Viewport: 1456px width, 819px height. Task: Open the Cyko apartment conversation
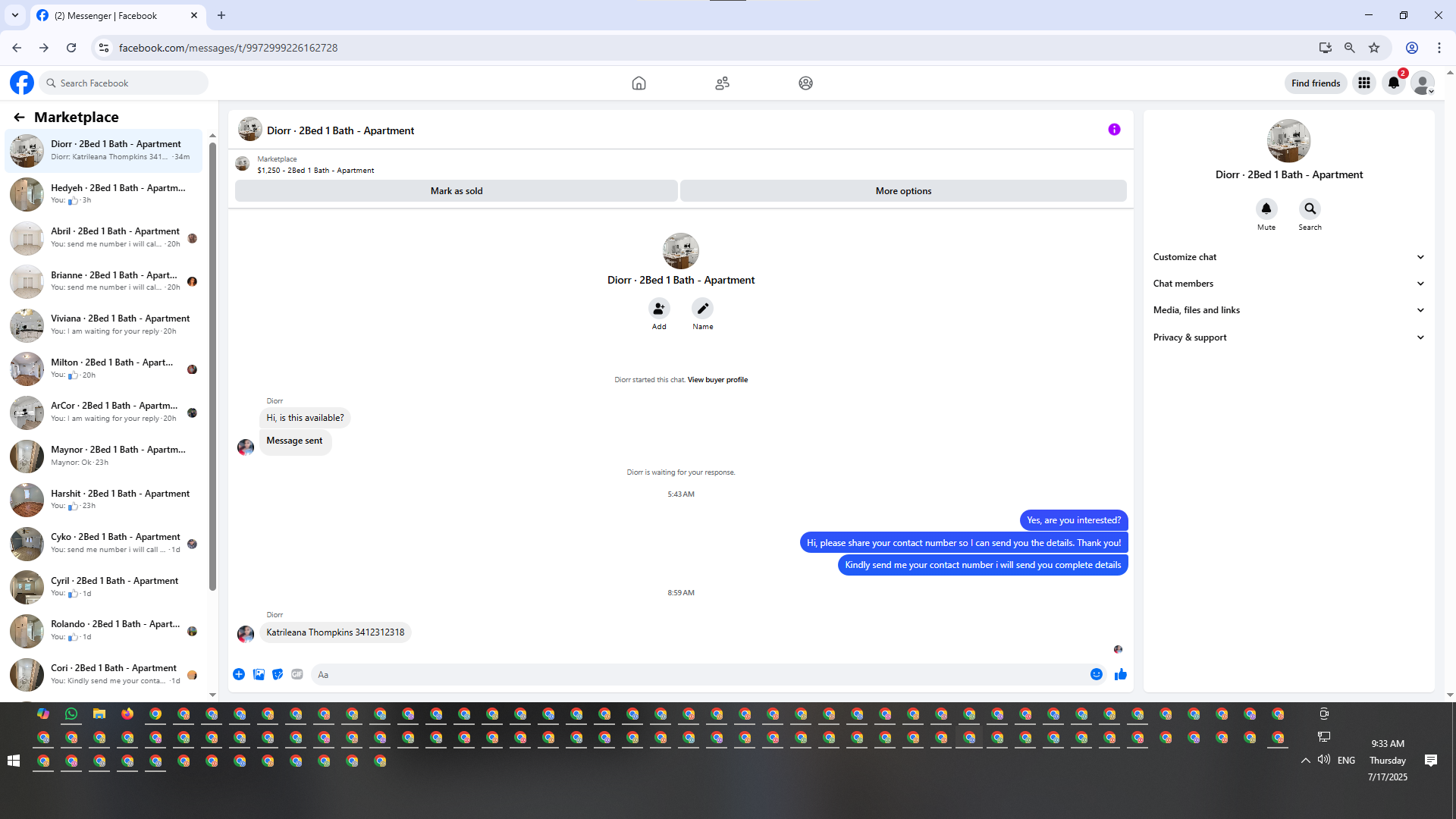[x=105, y=544]
